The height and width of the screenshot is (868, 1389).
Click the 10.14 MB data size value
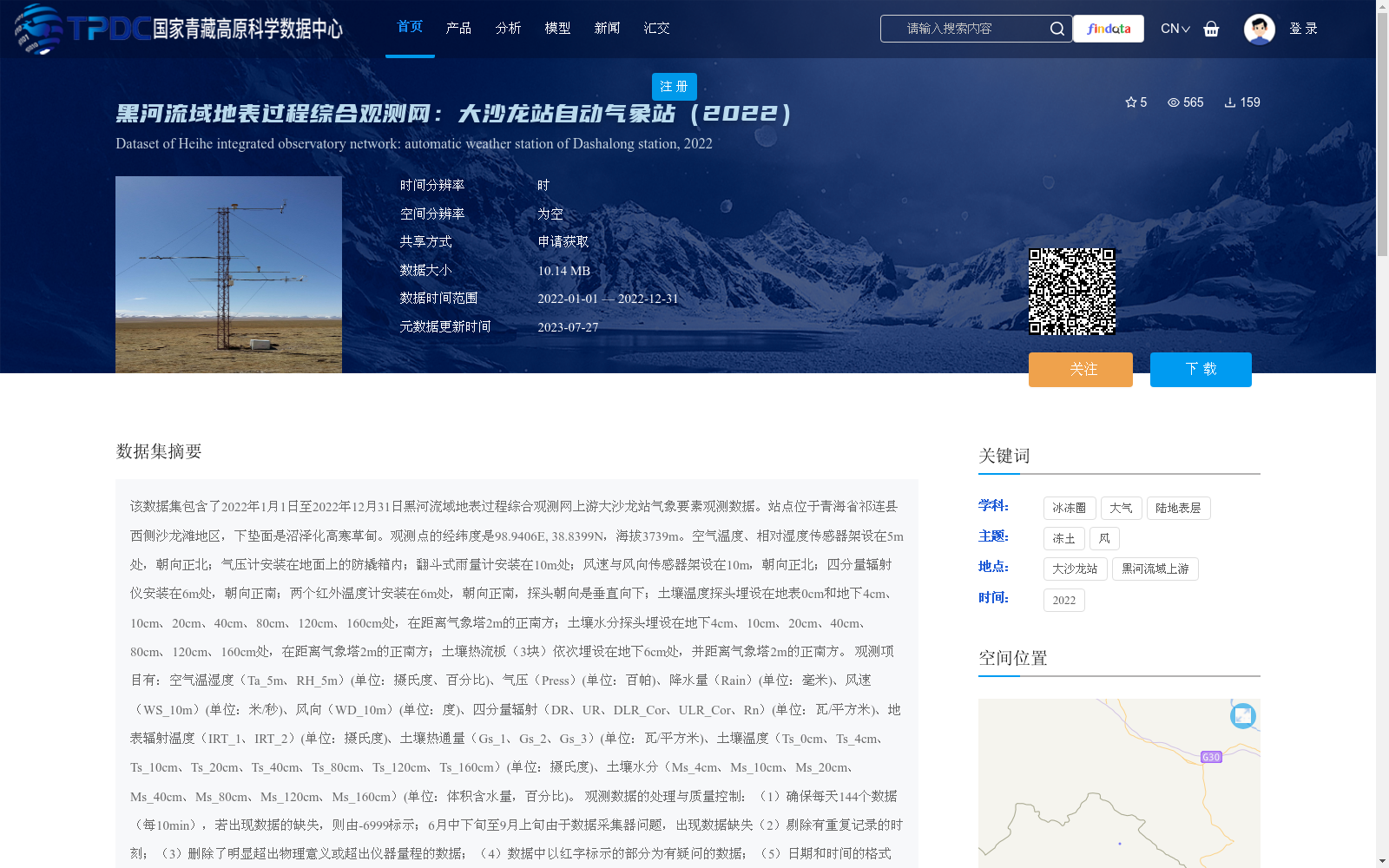click(564, 271)
